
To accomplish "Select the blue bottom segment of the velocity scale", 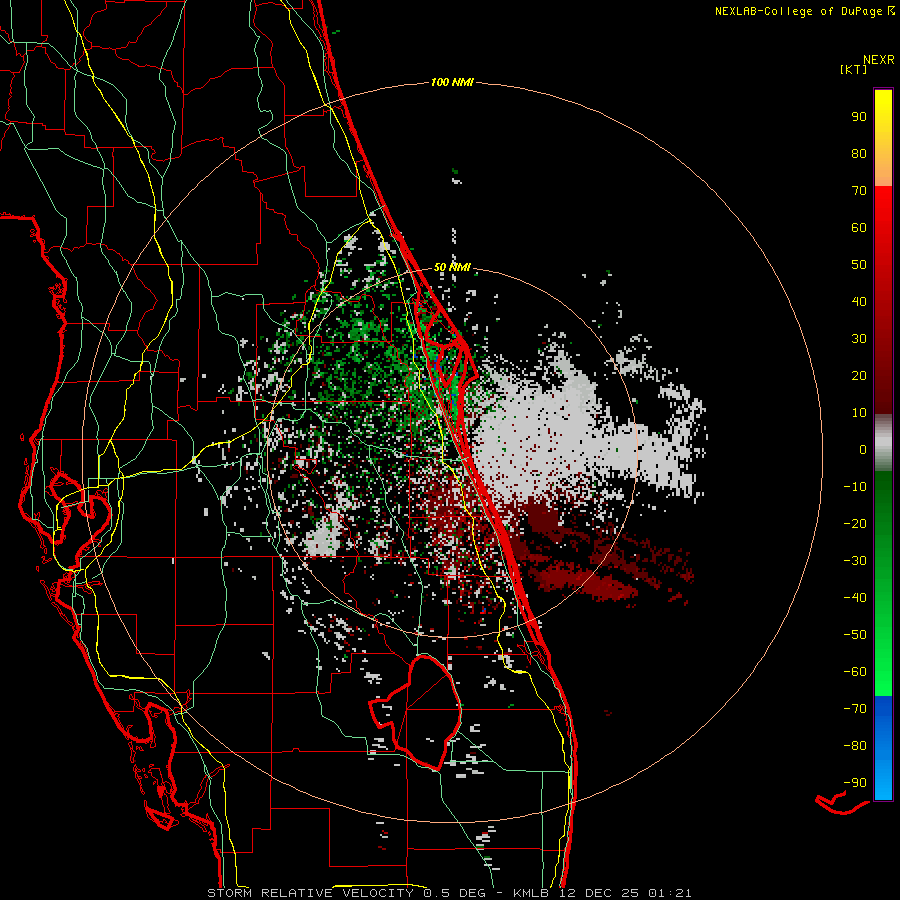I will coord(883,748).
